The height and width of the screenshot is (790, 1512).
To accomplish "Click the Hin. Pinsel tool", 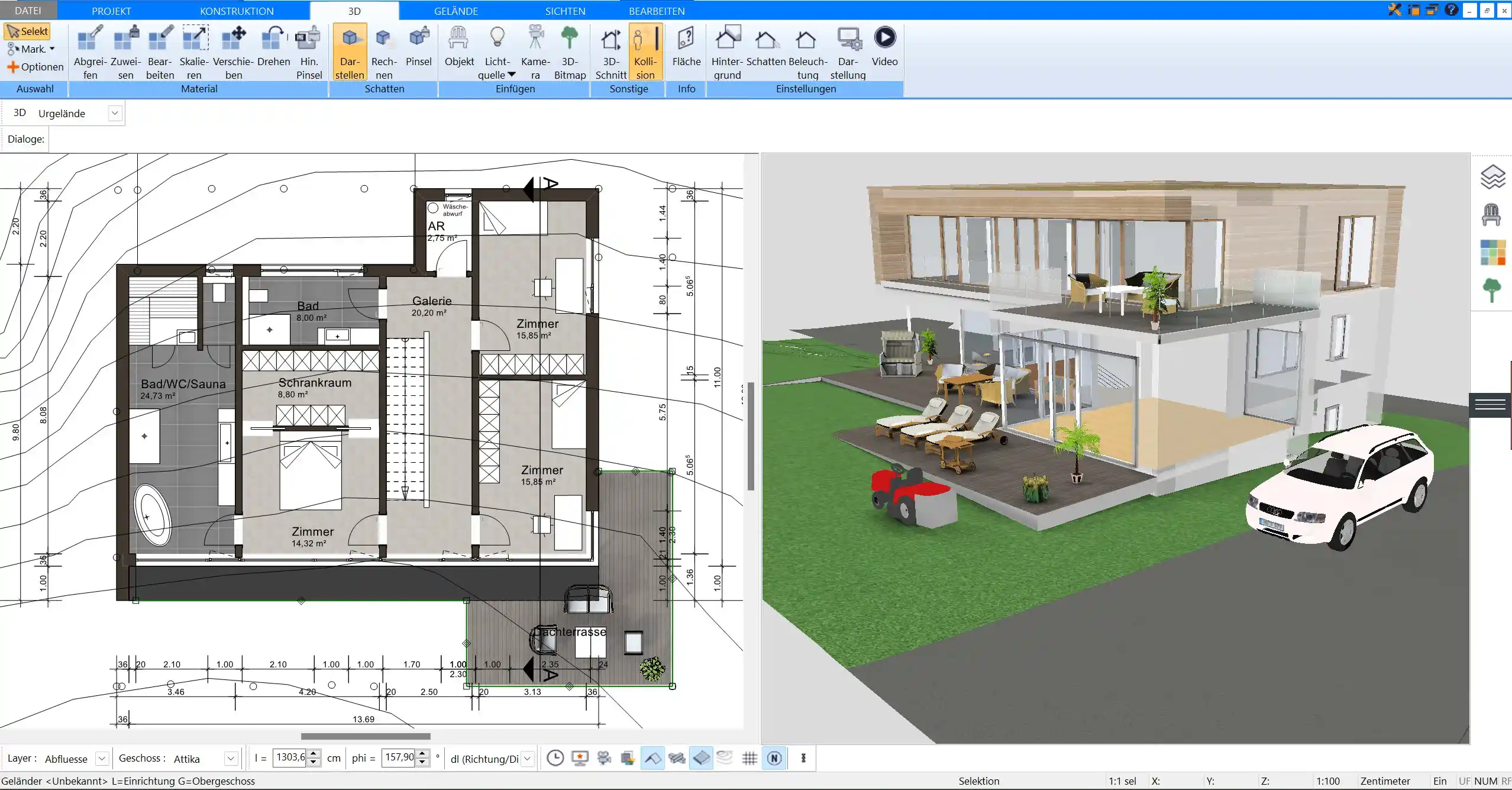I will coord(309,52).
